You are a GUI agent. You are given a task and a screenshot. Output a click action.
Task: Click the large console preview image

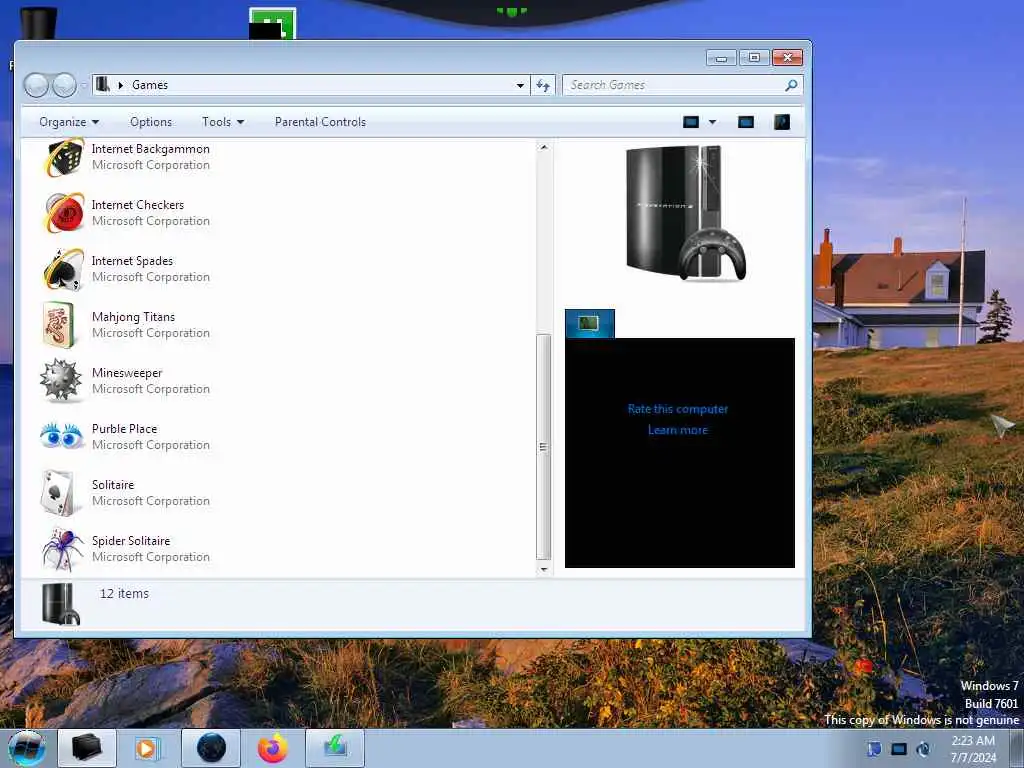(686, 213)
